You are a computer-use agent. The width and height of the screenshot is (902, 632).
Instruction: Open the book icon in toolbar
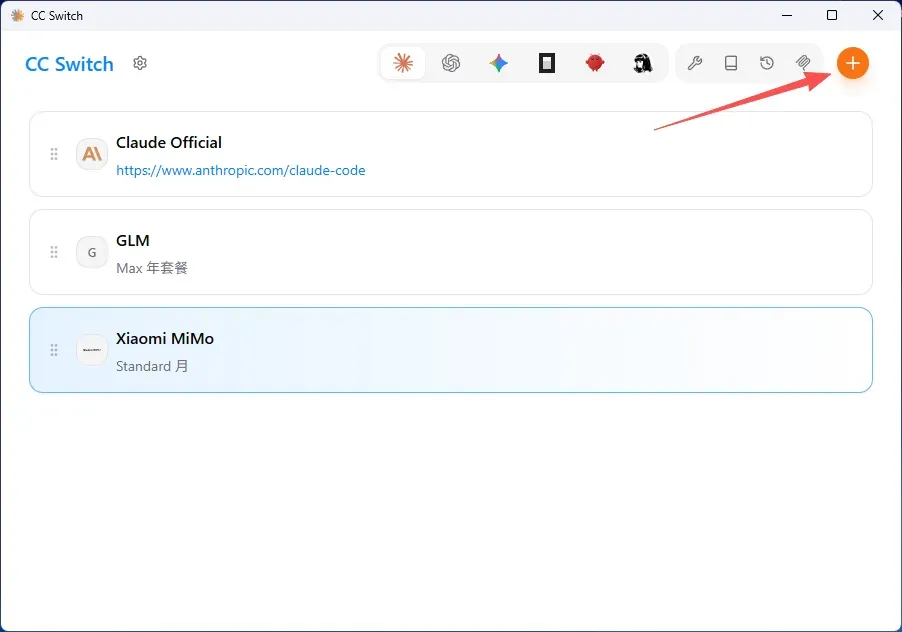[731, 63]
